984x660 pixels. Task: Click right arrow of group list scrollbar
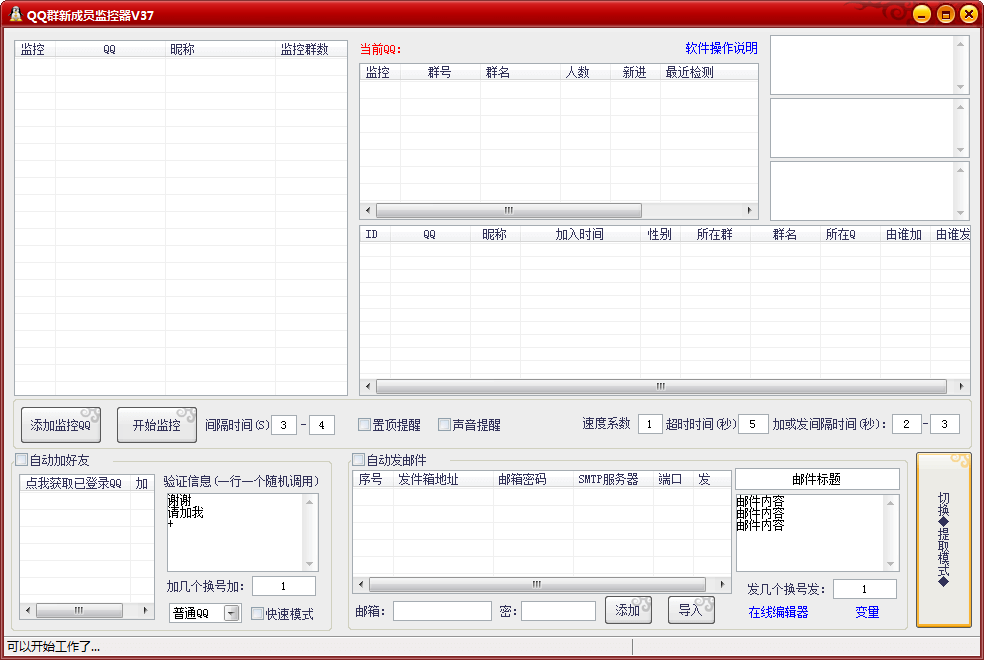pyautogui.click(x=749, y=210)
